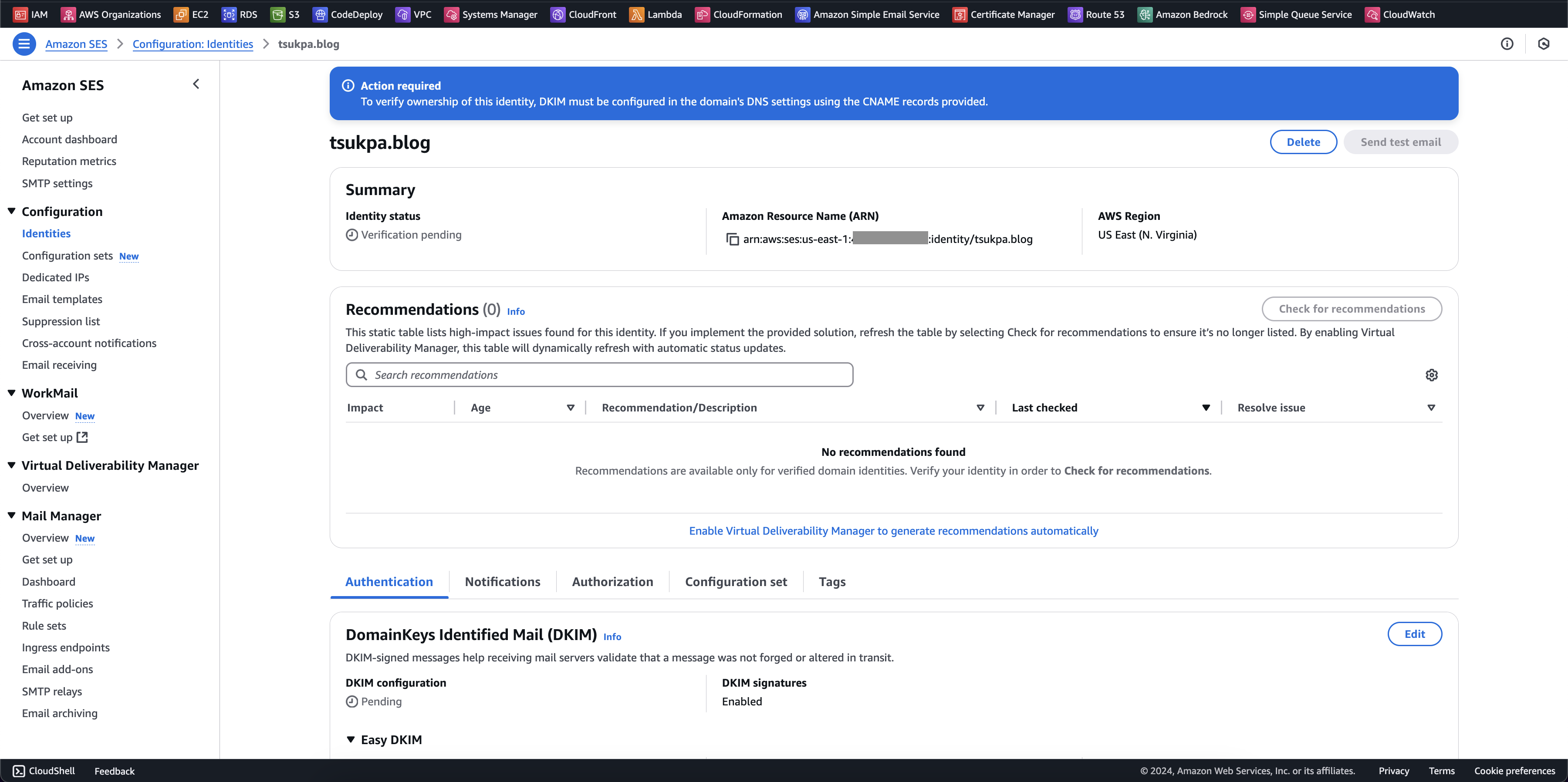This screenshot has width=1568, height=782.
Task: Open Identities in the sidebar
Action: (46, 234)
